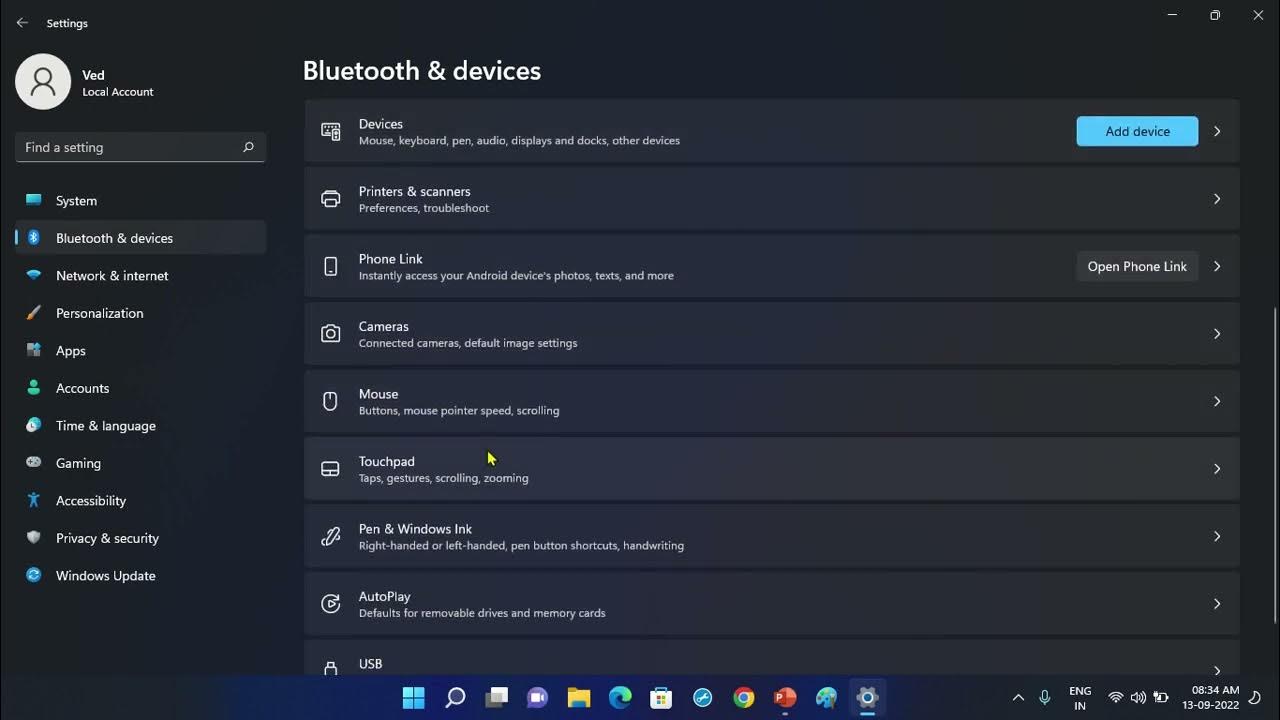
Task: Click the Touchpad title text
Action: [x=387, y=461]
